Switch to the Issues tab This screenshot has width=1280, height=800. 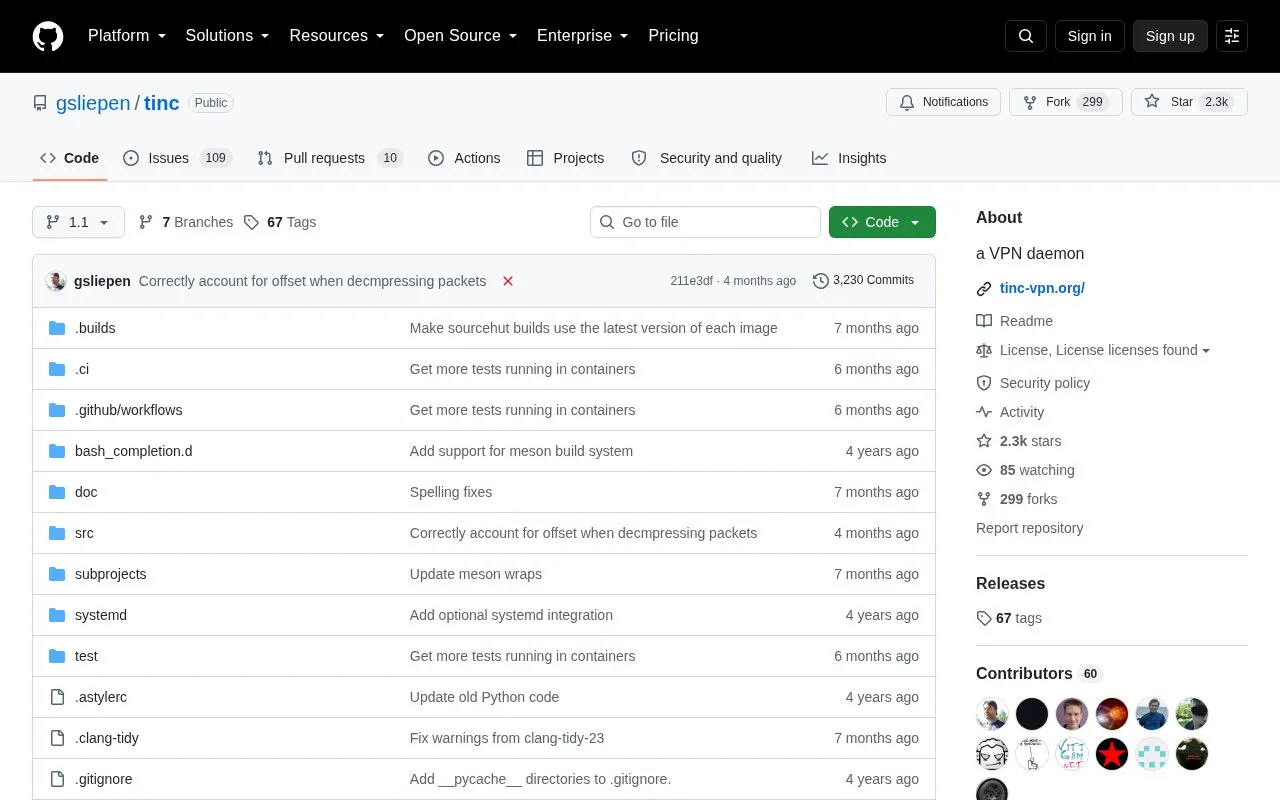(177, 158)
